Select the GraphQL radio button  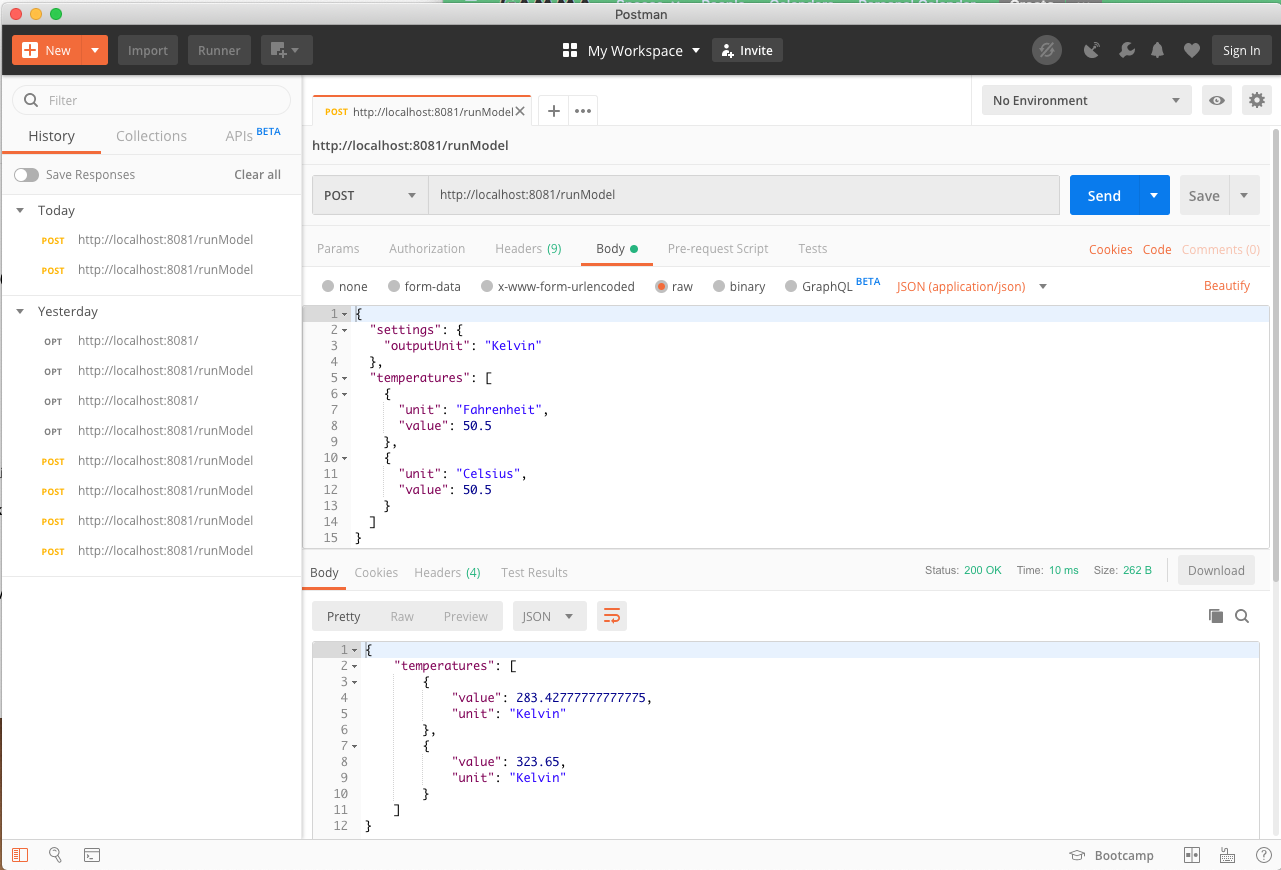pyautogui.click(x=791, y=286)
